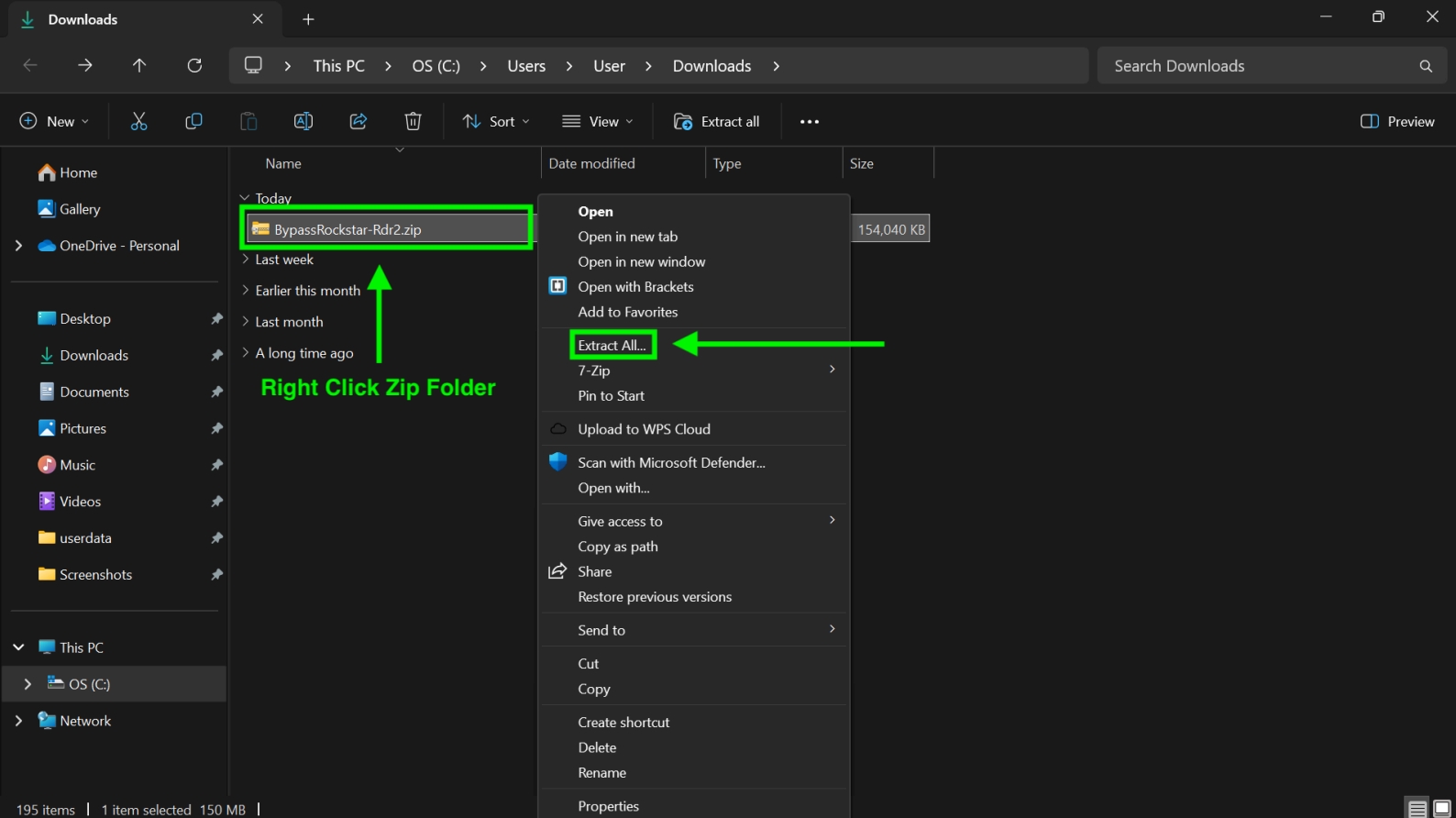Refresh the Downloads folder
This screenshot has width=1456, height=818.
(x=194, y=65)
